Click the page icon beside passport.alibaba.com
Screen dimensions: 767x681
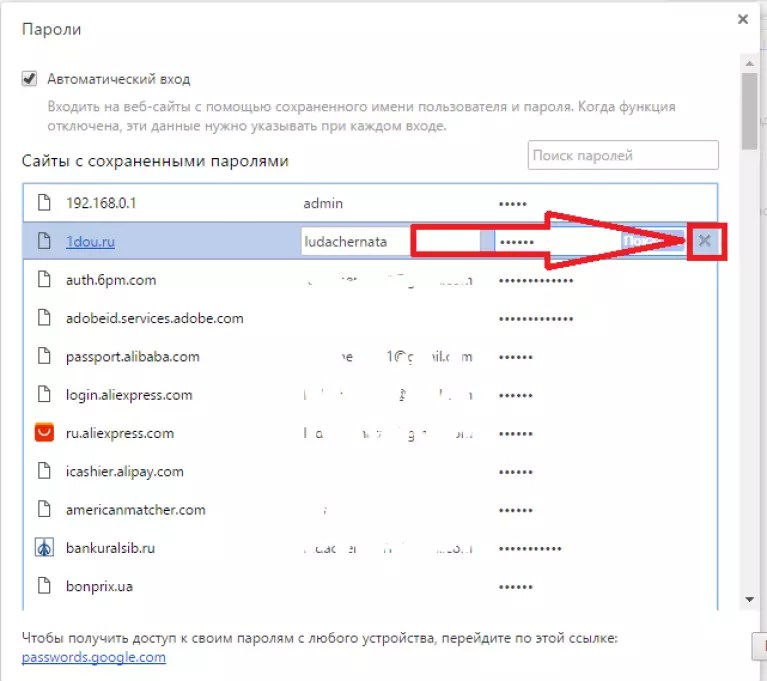point(44,356)
